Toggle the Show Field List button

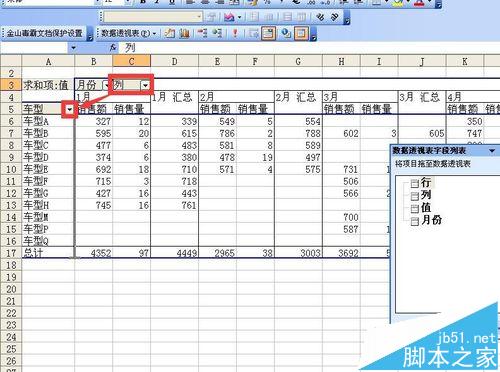(301, 33)
